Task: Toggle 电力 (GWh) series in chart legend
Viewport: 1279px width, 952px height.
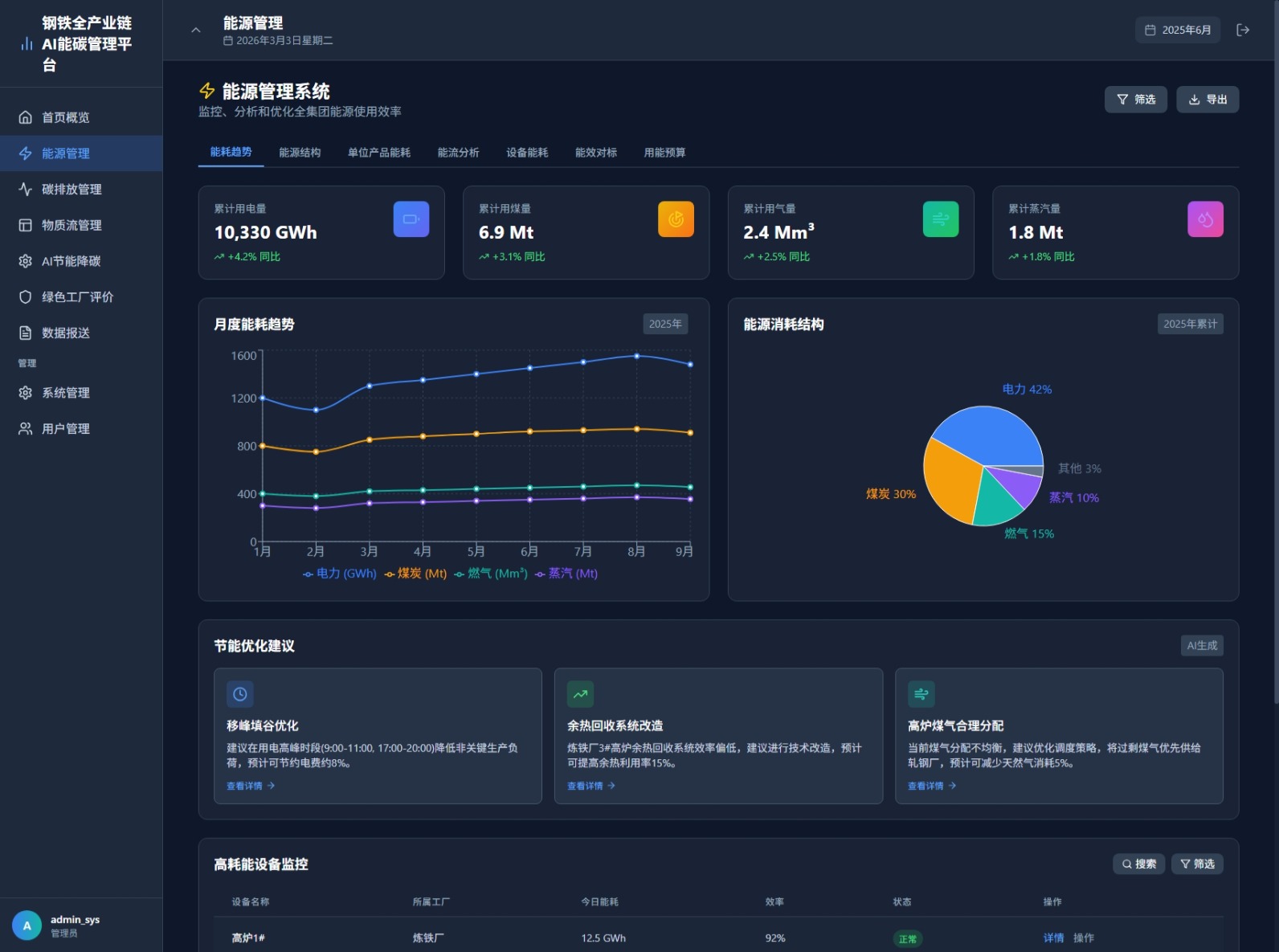Action: coord(339,574)
